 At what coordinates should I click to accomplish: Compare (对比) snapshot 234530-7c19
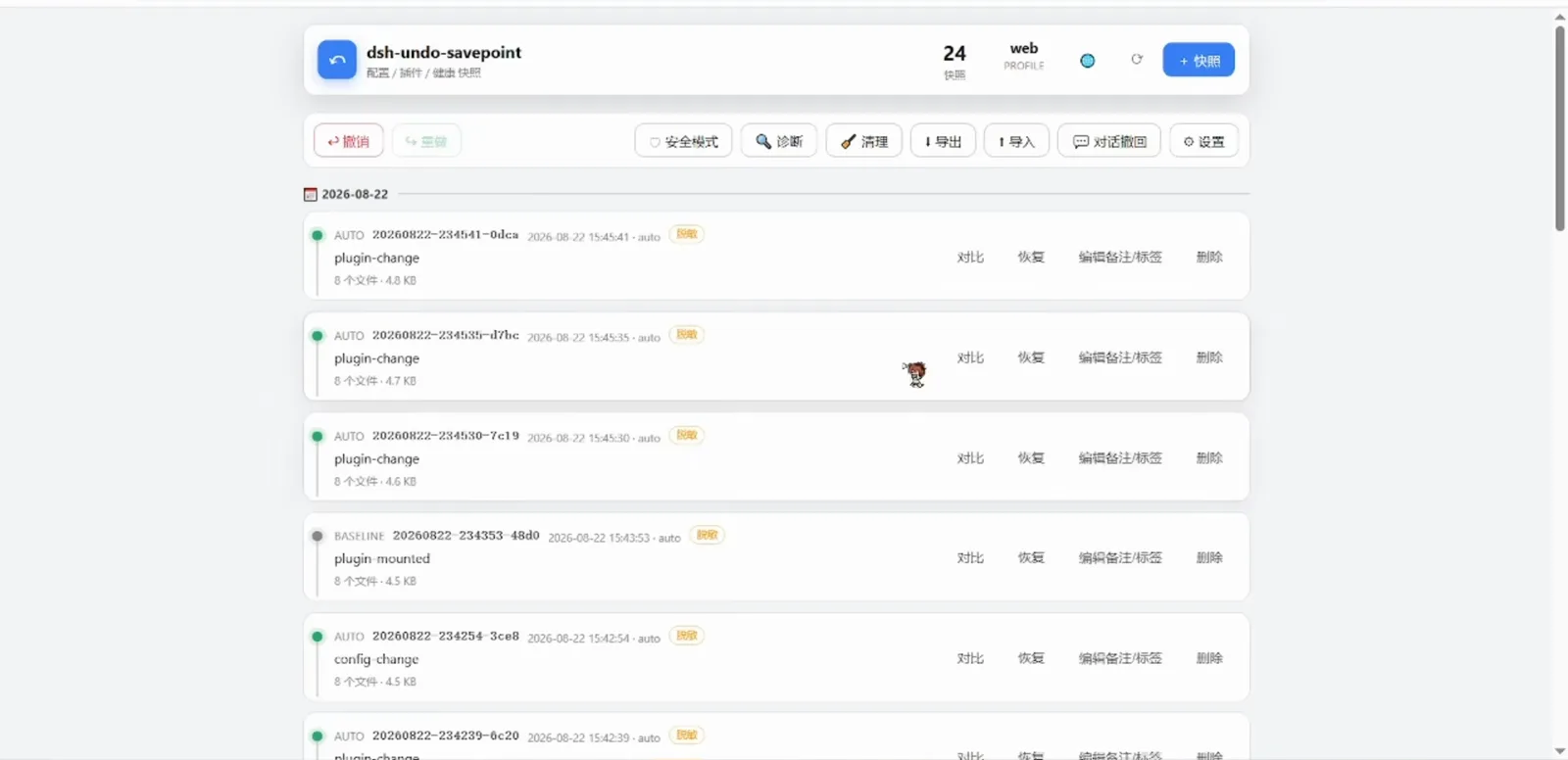click(x=970, y=457)
